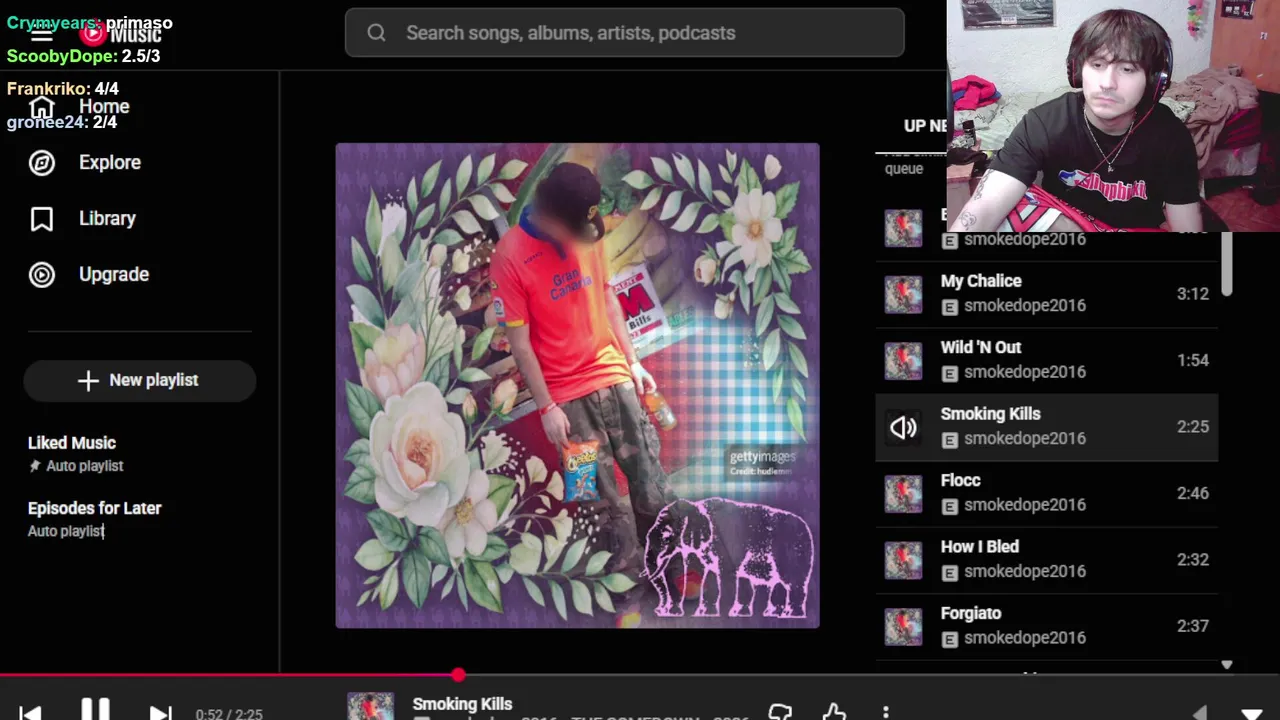The height and width of the screenshot is (720, 1280).
Task: Click the player bar song thumbnail
Action: click(370, 706)
